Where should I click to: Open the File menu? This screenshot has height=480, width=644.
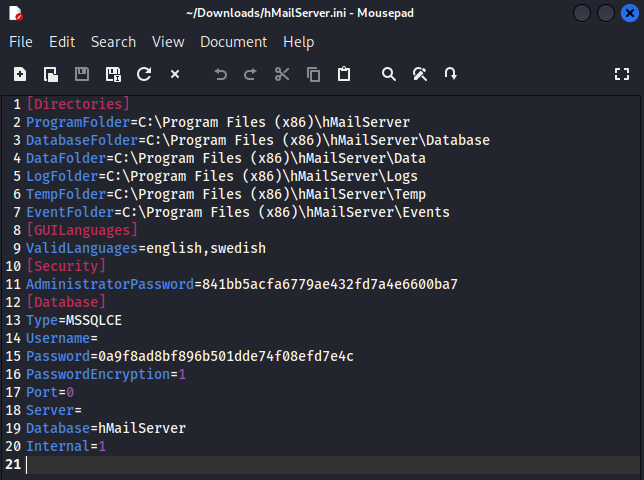(x=21, y=42)
